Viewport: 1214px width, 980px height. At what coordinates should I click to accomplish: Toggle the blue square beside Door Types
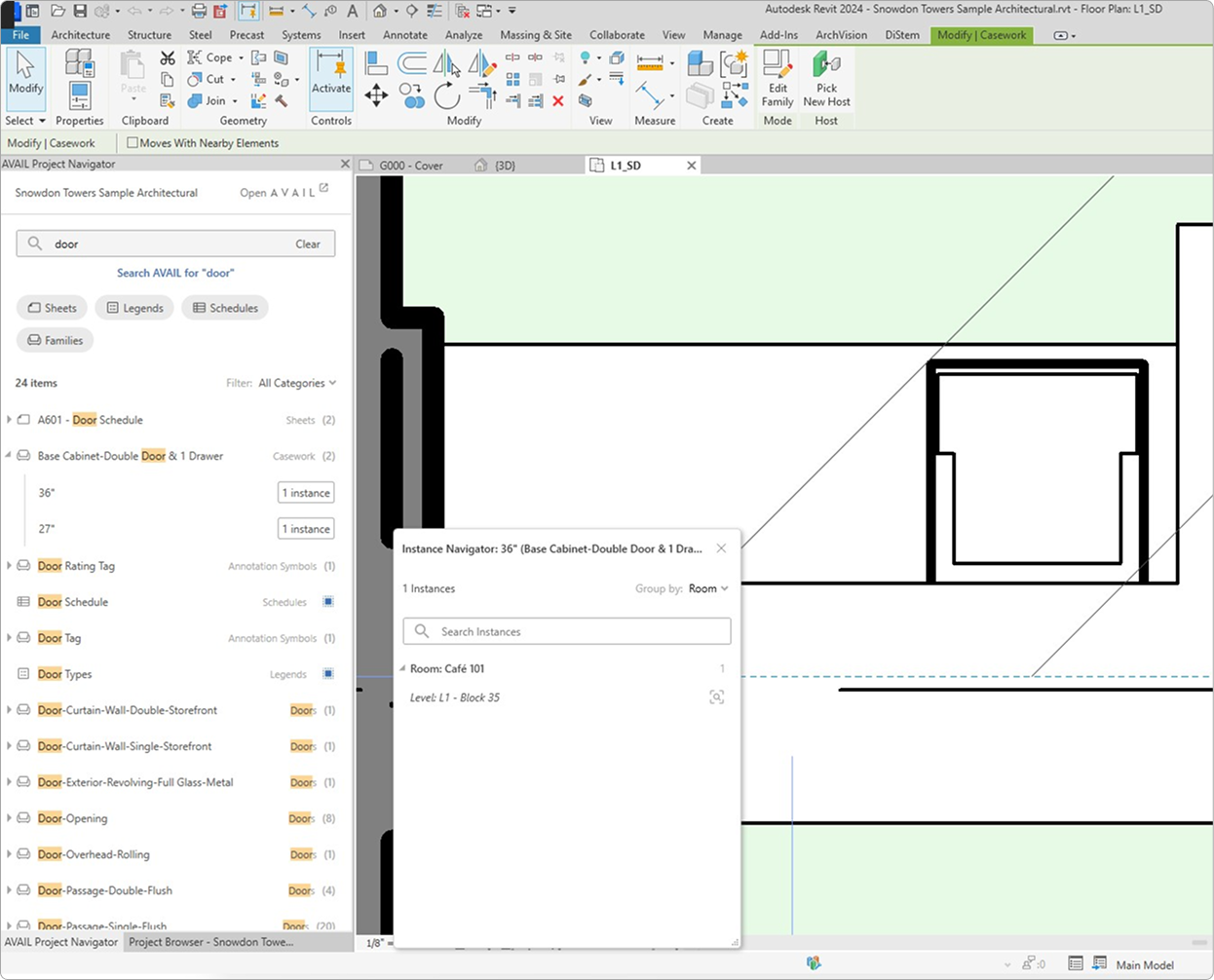(x=328, y=674)
